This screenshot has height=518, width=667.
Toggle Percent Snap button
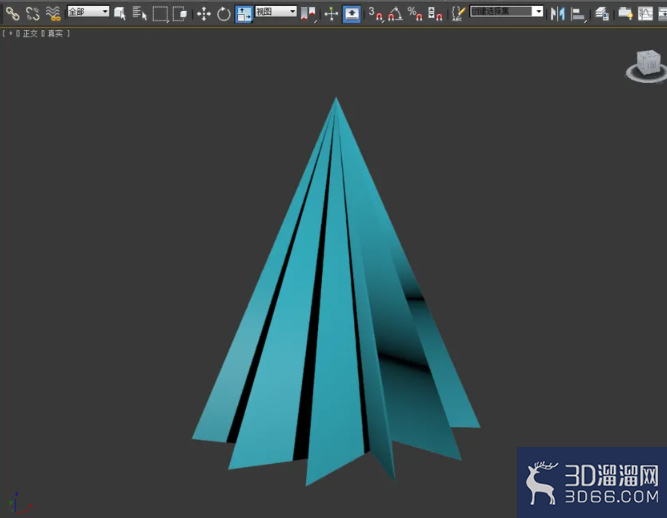415,14
